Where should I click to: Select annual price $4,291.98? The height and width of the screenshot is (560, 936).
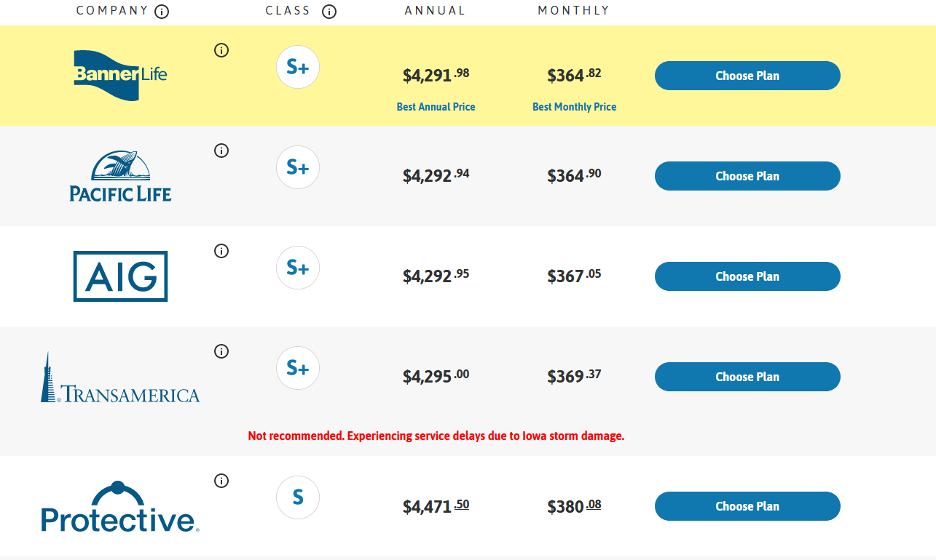(436, 75)
